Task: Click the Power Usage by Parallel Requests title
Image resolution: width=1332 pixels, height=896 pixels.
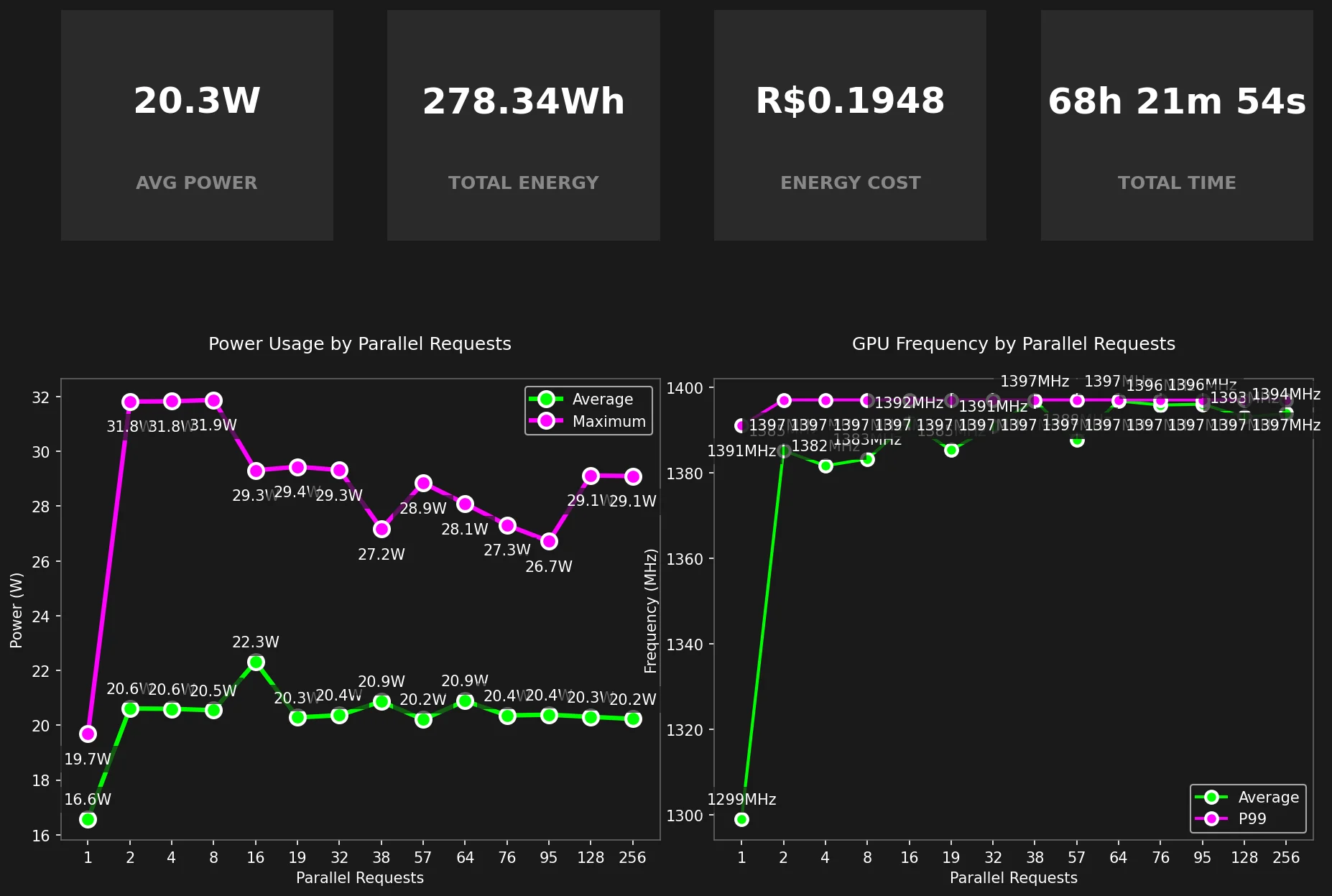Action: click(x=360, y=344)
